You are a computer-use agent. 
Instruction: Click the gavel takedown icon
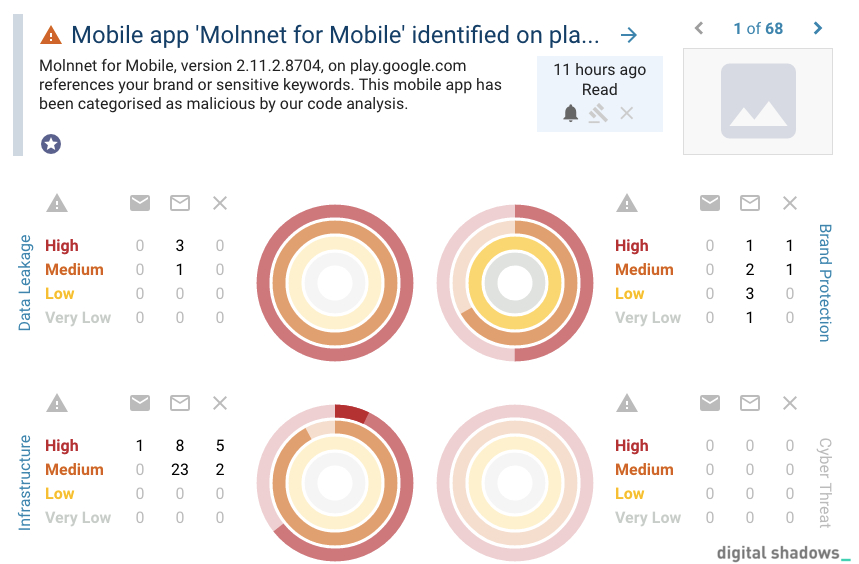(x=598, y=113)
